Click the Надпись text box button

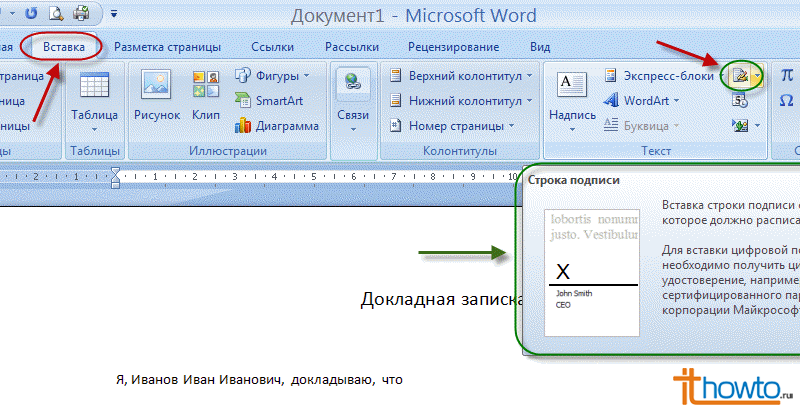572,101
